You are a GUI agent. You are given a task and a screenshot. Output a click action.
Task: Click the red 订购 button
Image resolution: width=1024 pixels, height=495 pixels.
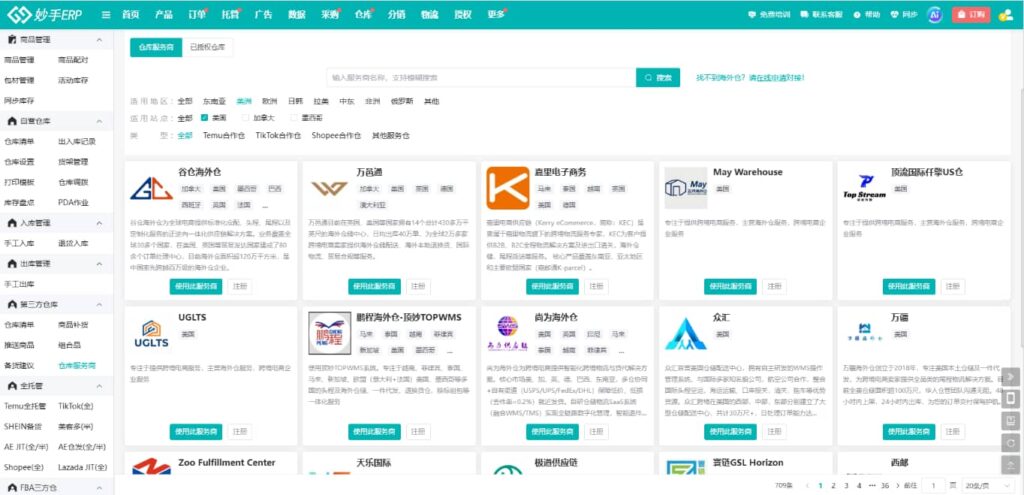(971, 14)
